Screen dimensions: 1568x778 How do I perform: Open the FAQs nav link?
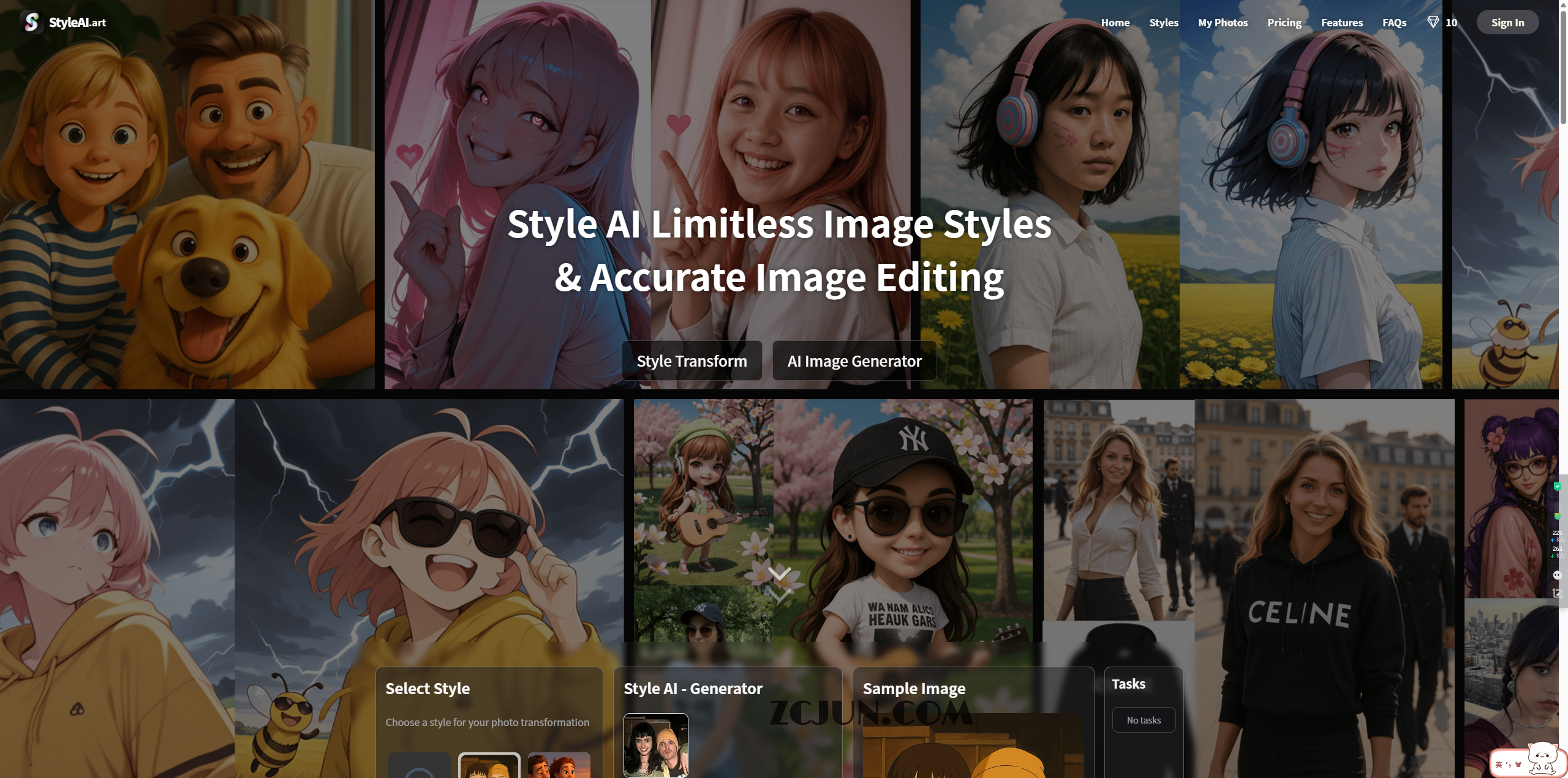1394,23
